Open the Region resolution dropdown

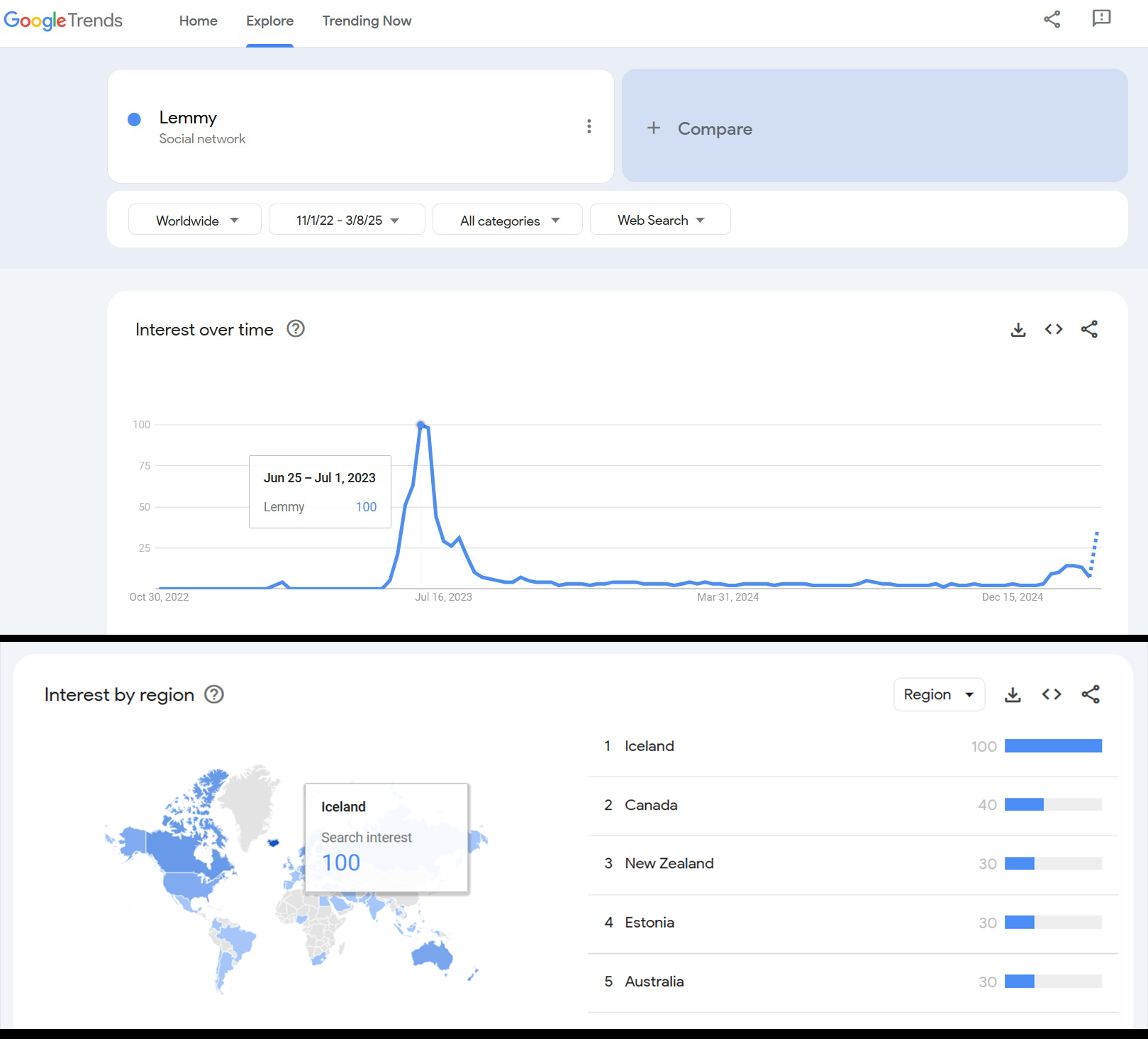939,695
